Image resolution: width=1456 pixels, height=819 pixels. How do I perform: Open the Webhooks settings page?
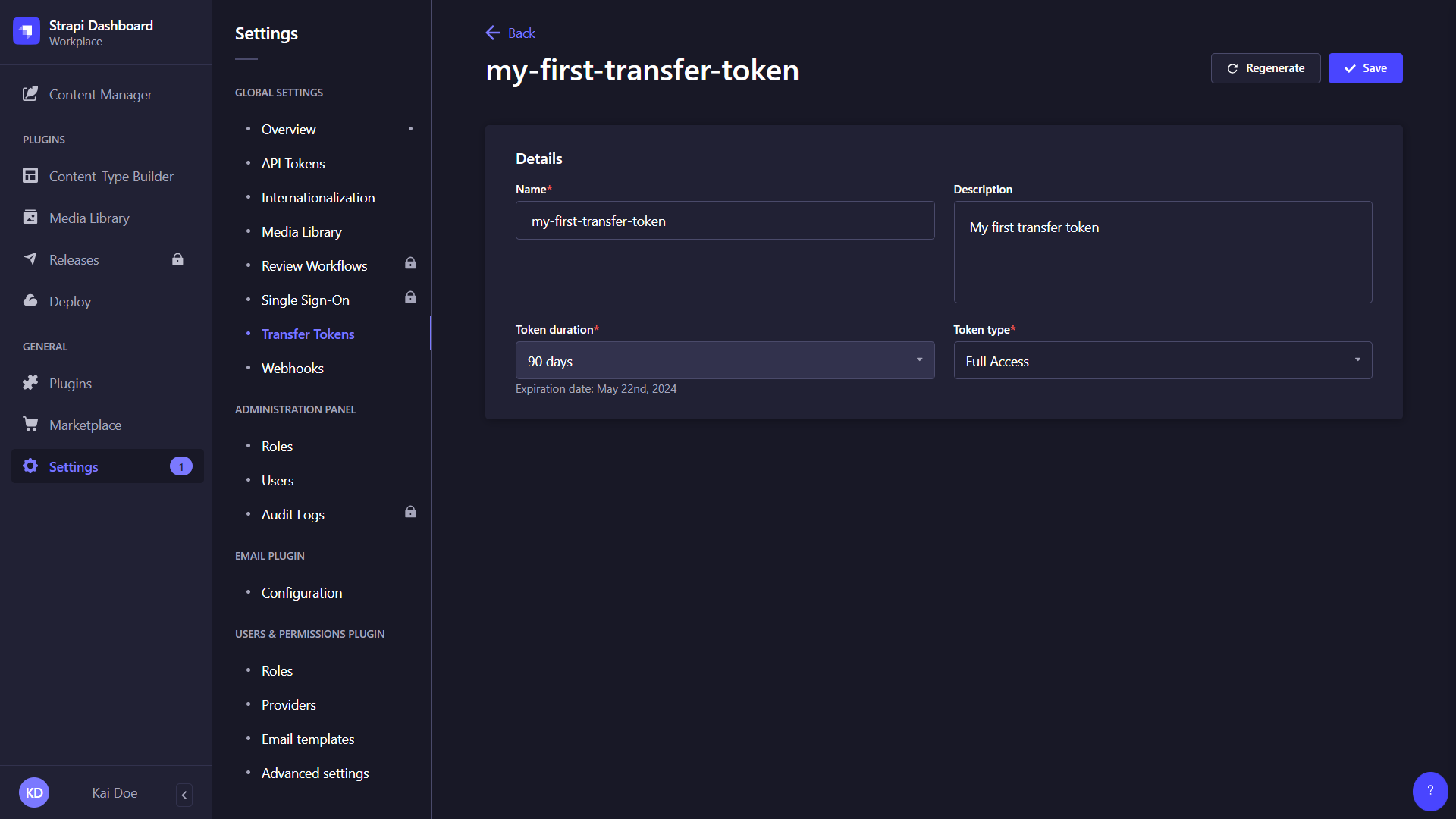293,368
